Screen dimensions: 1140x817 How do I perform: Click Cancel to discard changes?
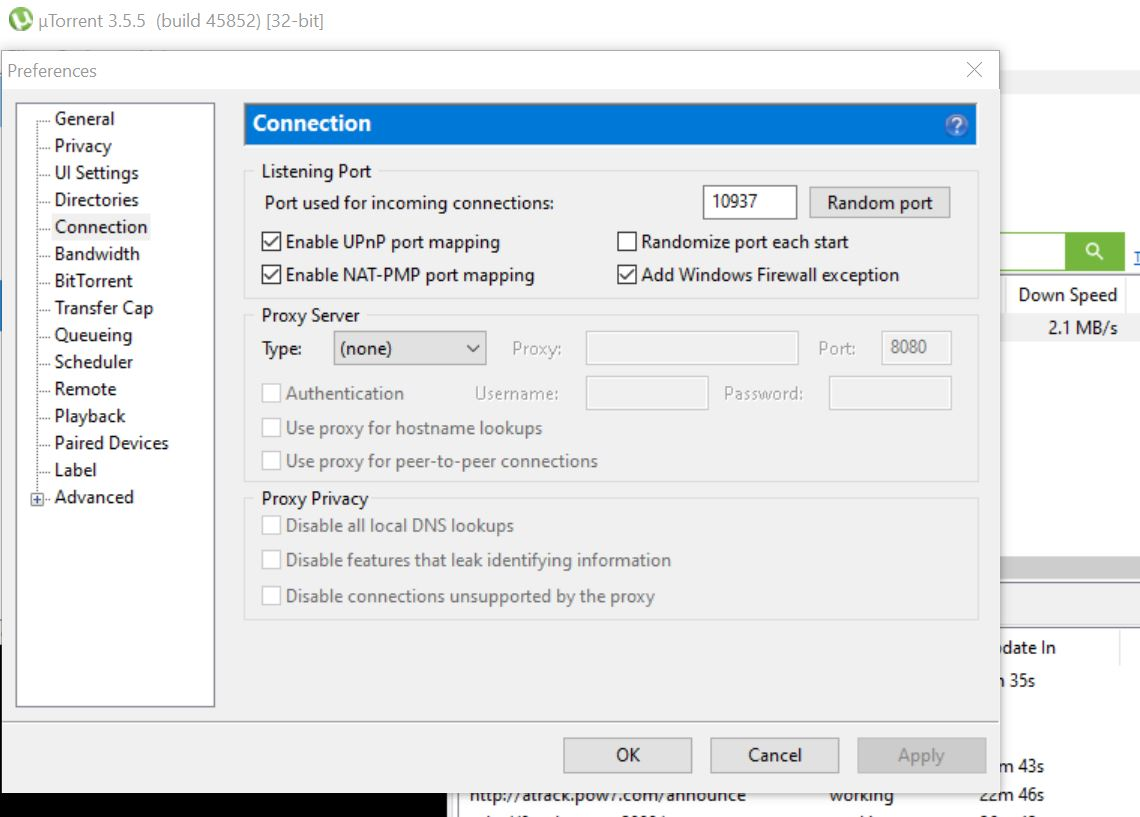tap(774, 755)
